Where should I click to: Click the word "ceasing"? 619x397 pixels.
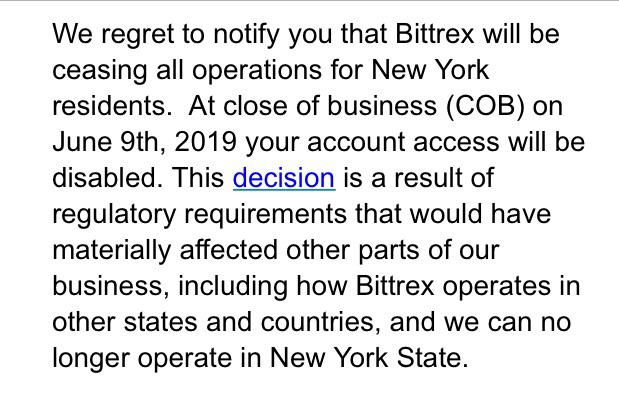(99, 71)
